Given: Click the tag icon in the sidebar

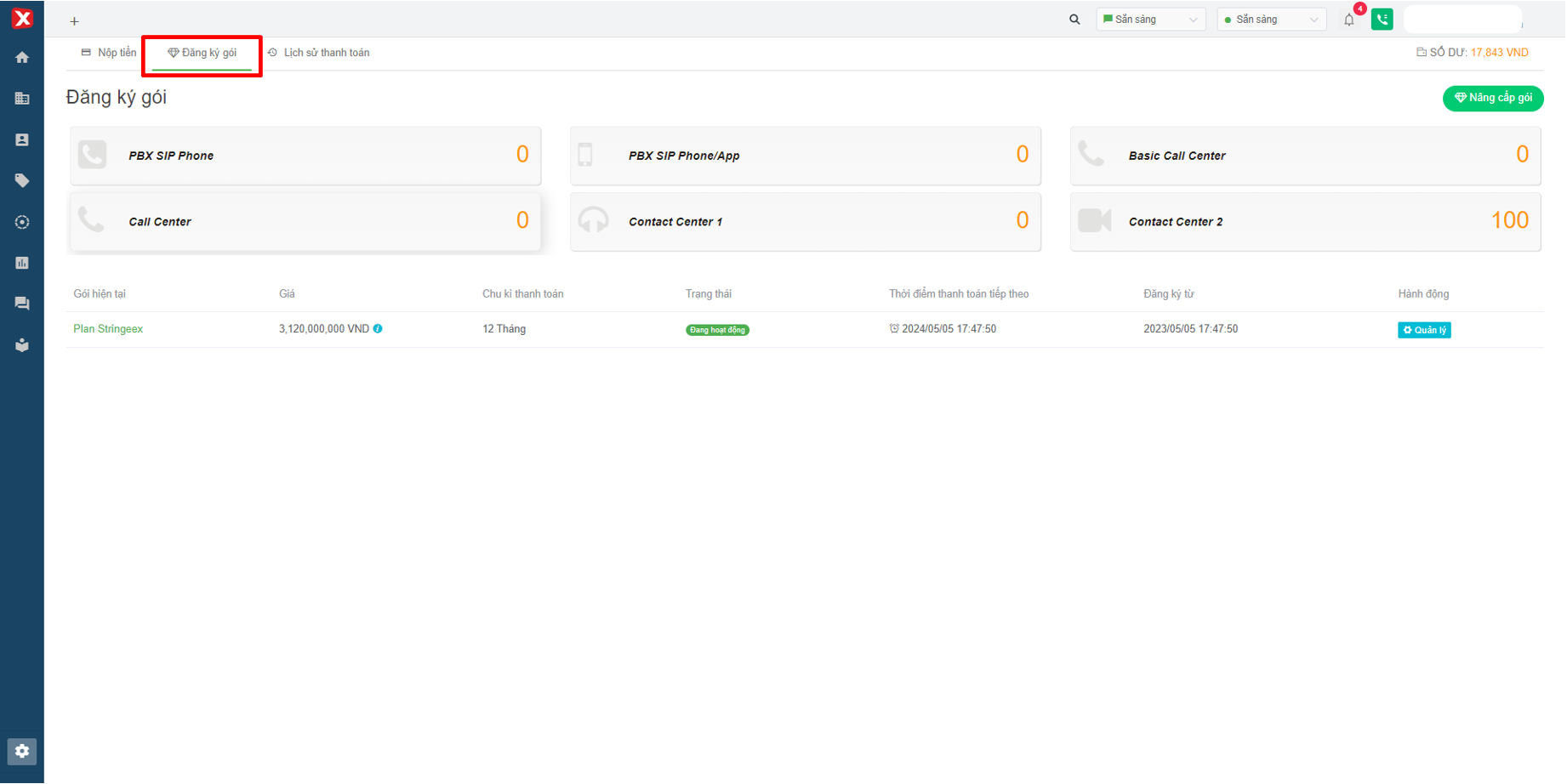Looking at the screenshot, I should point(22,180).
